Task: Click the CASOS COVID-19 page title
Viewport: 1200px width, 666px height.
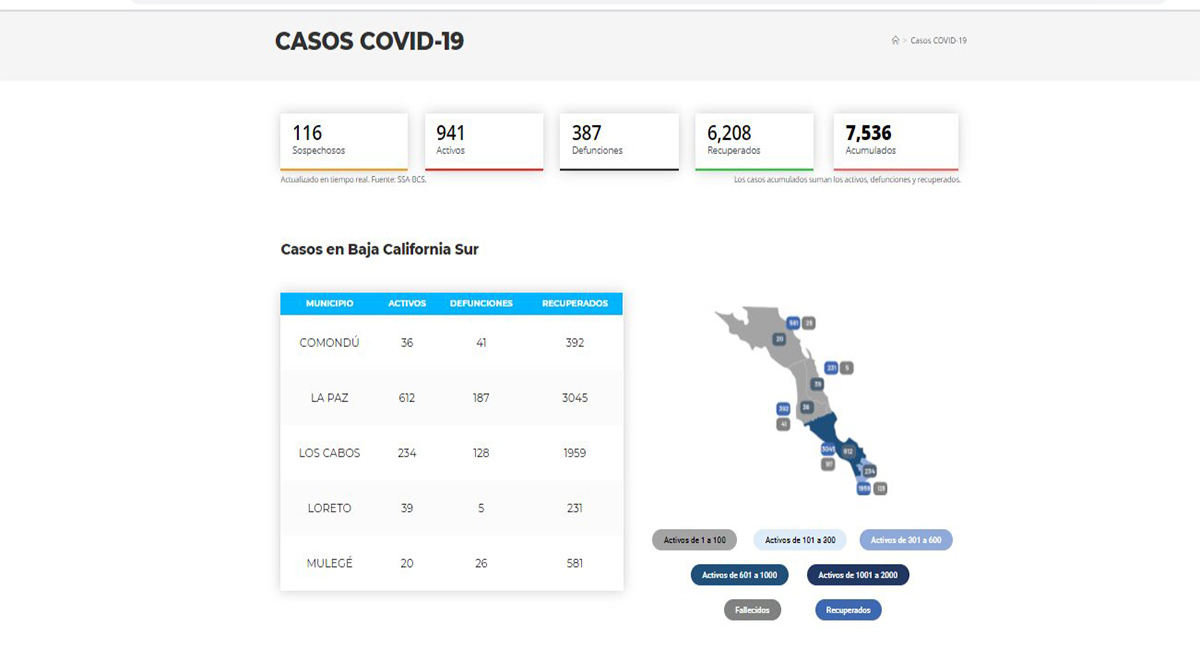Action: (369, 41)
